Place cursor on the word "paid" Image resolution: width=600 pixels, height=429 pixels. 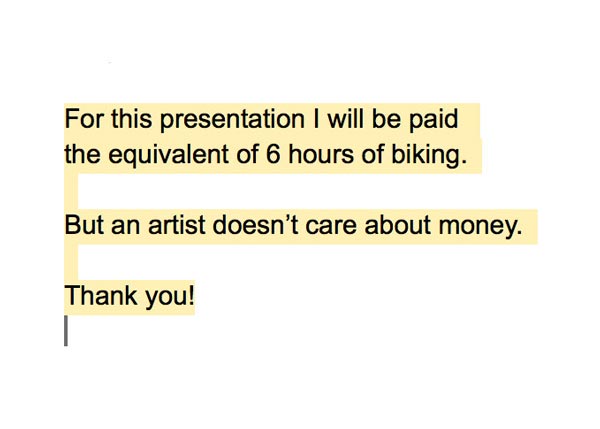(434, 120)
